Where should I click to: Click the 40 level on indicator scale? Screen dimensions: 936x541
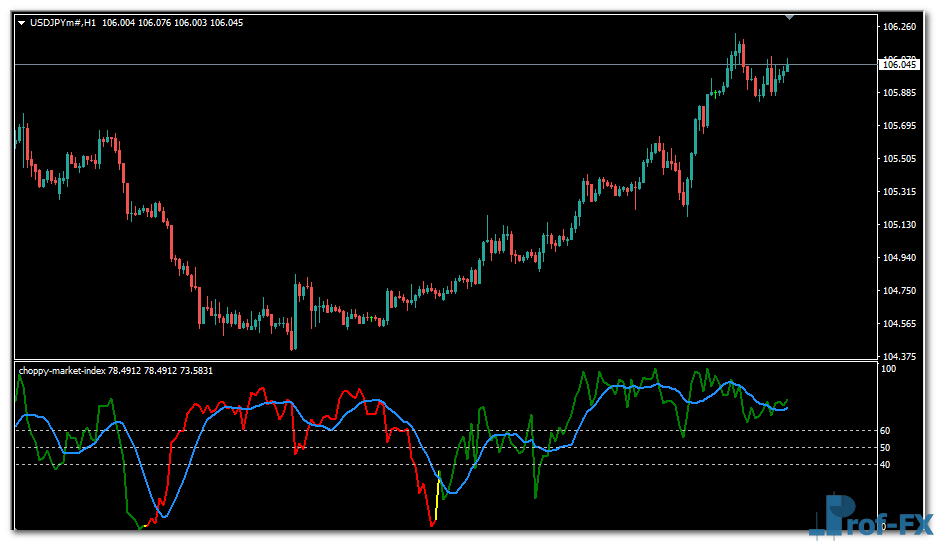[x=886, y=465]
